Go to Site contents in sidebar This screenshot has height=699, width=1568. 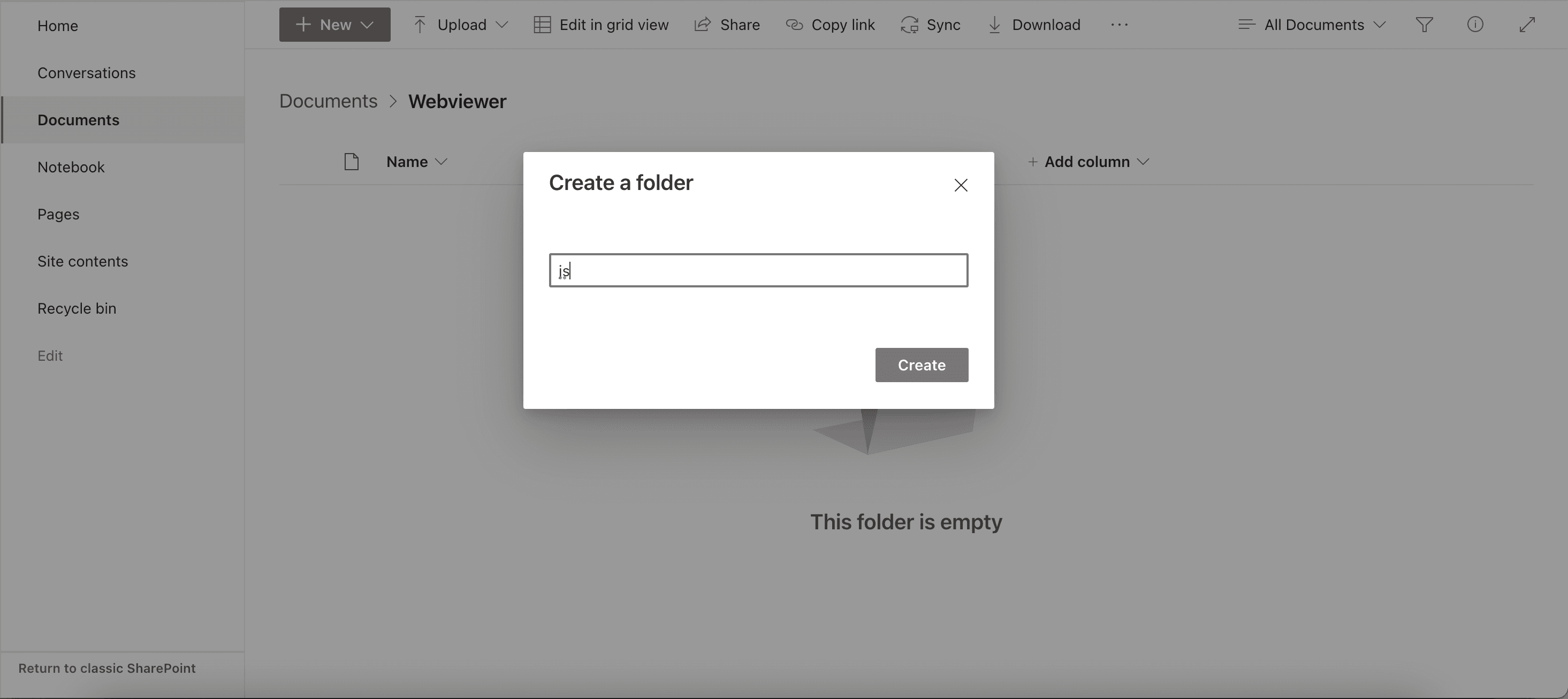pyautogui.click(x=83, y=261)
